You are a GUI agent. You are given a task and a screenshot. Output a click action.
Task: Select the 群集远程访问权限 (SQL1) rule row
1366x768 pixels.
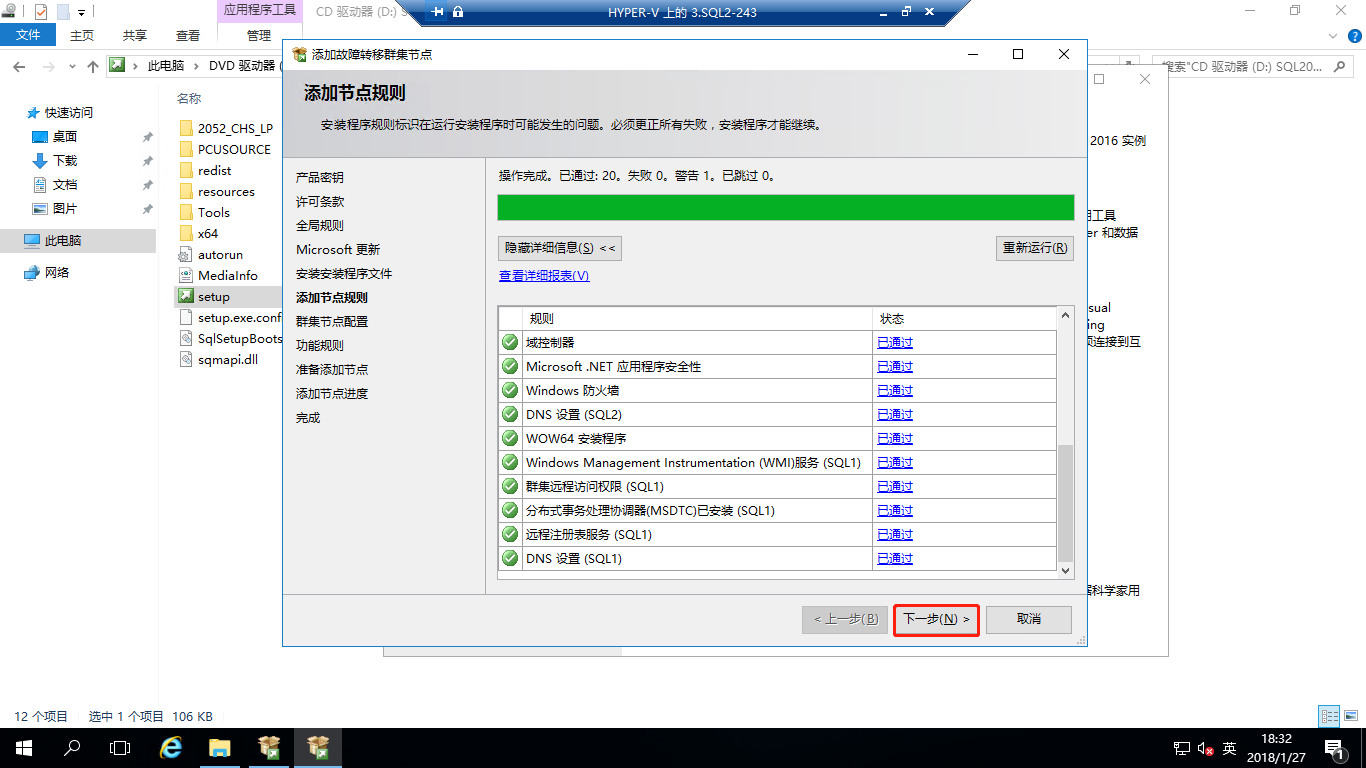pos(778,486)
